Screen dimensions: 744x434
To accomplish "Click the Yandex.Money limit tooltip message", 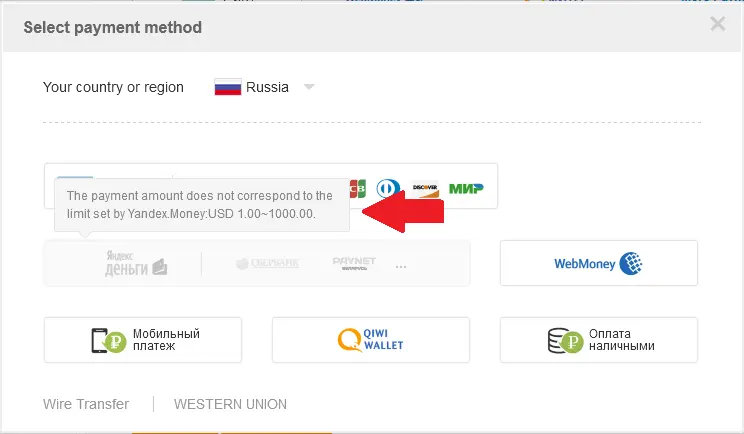I will [202, 205].
